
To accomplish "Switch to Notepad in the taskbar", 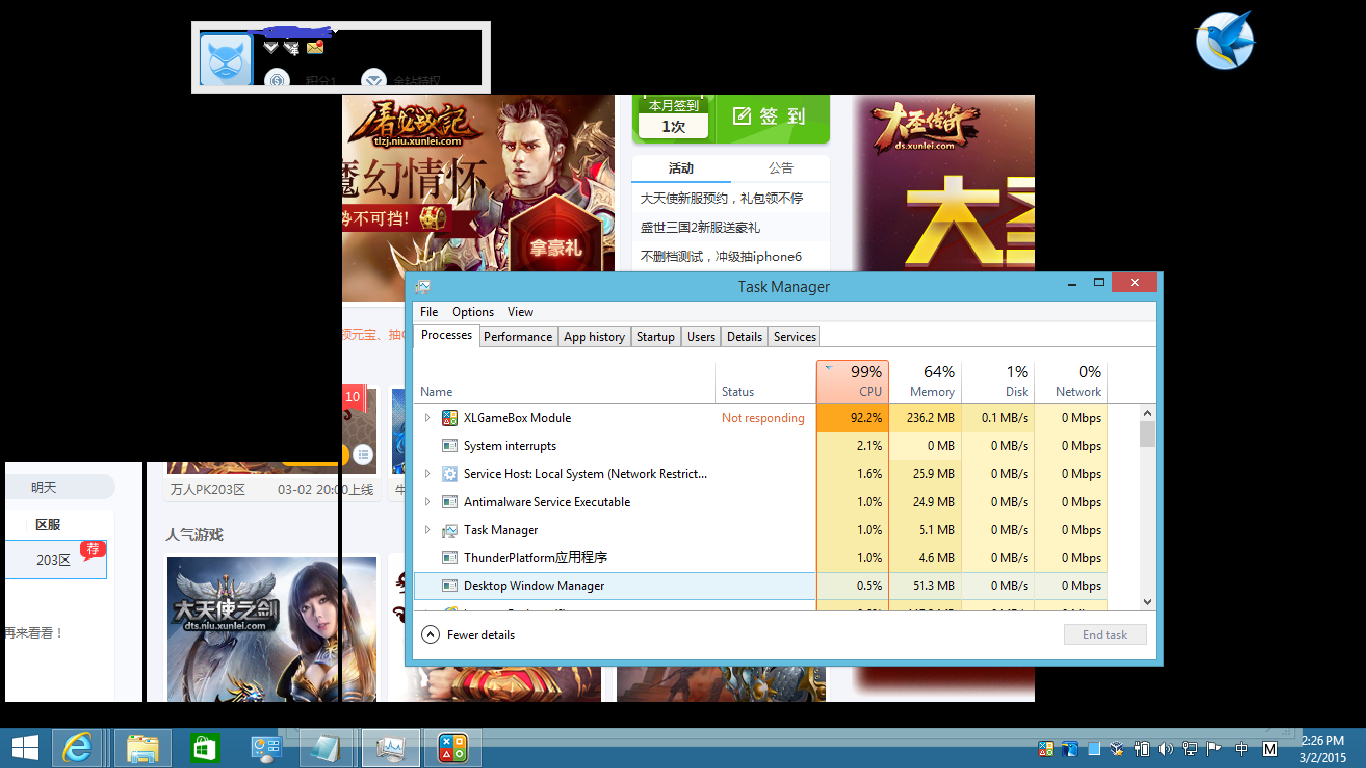I will [x=327, y=748].
